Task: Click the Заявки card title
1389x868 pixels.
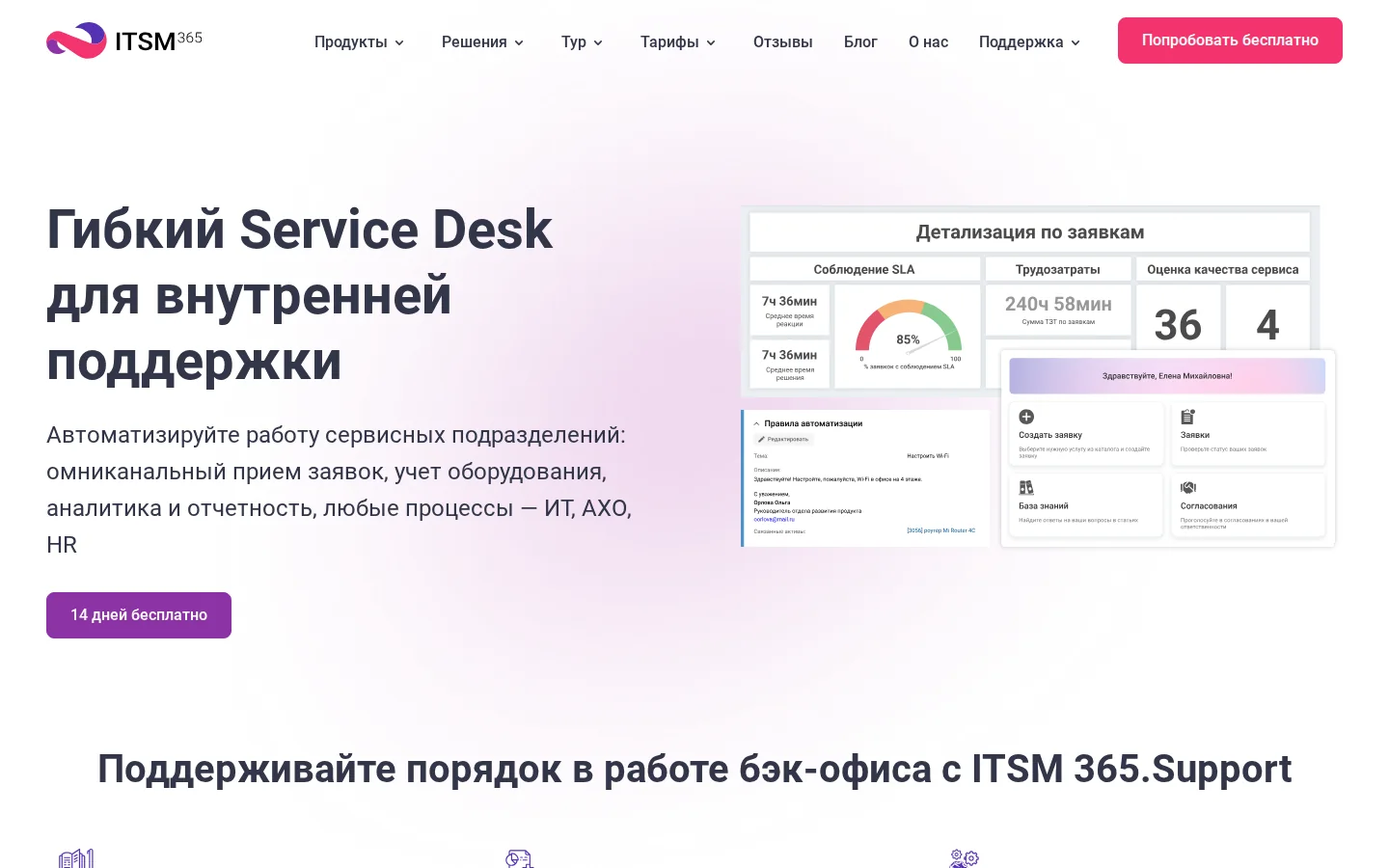Action: click(x=1195, y=435)
